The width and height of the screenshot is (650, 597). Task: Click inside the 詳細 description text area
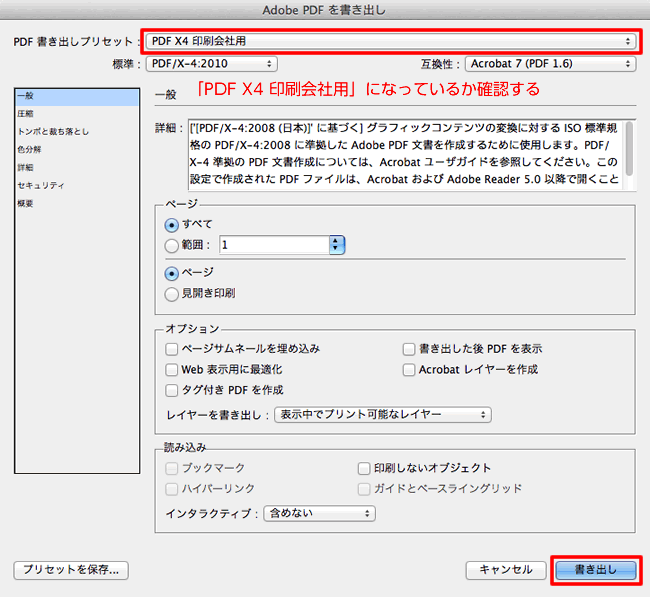click(406, 155)
